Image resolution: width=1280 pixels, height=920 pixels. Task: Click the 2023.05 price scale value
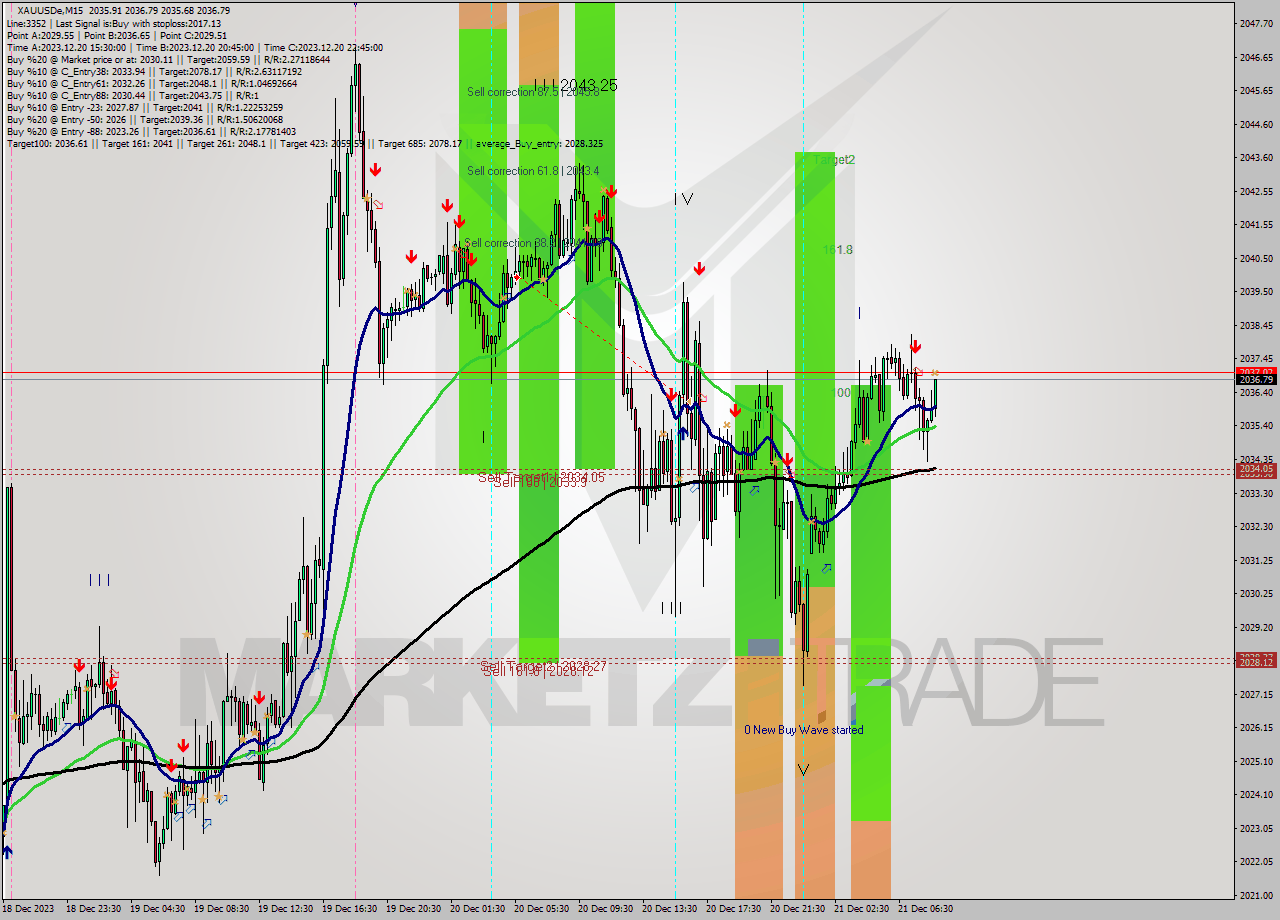pos(1256,828)
